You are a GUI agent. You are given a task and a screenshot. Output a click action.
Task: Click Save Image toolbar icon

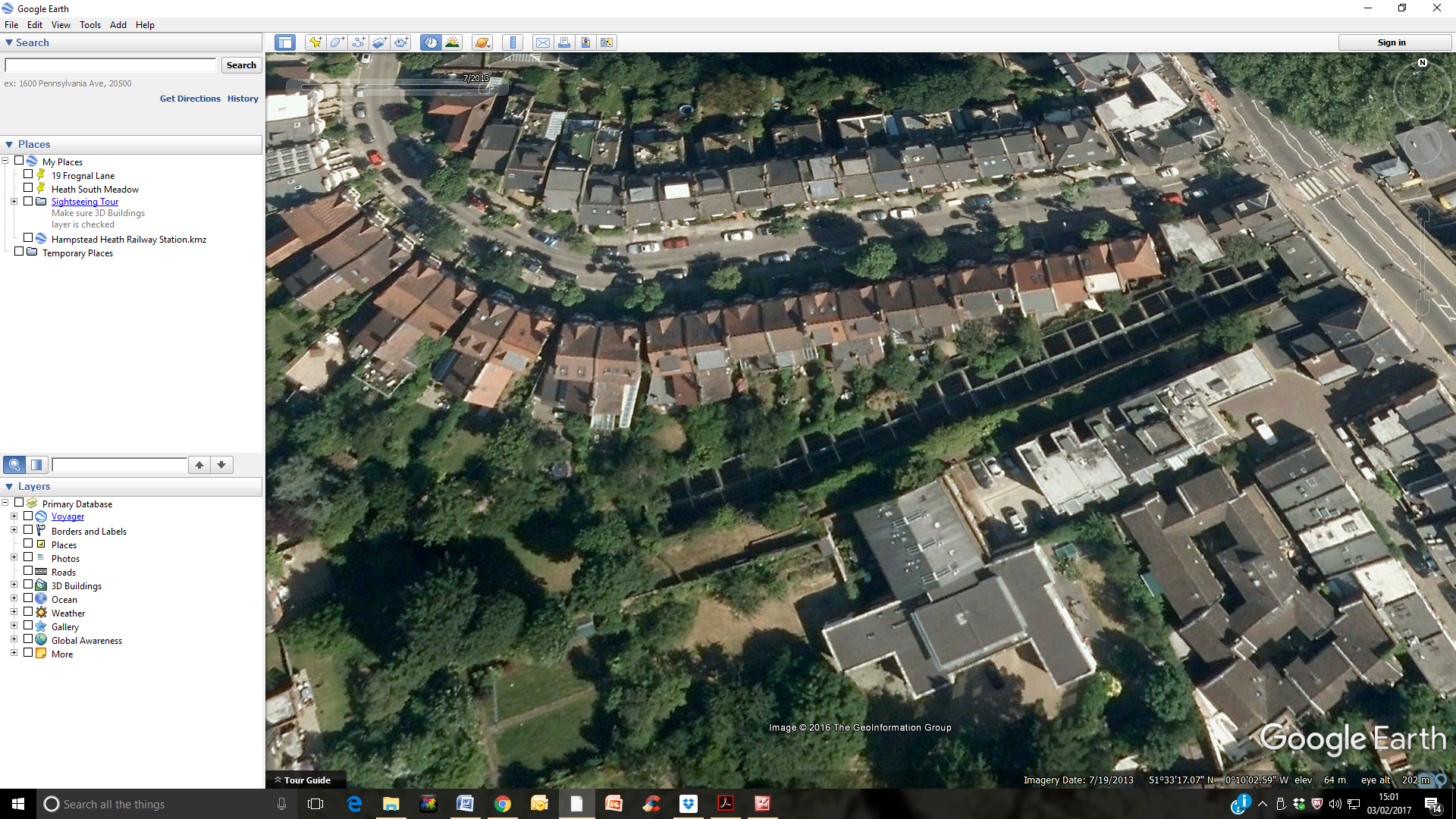pyautogui.click(x=585, y=42)
